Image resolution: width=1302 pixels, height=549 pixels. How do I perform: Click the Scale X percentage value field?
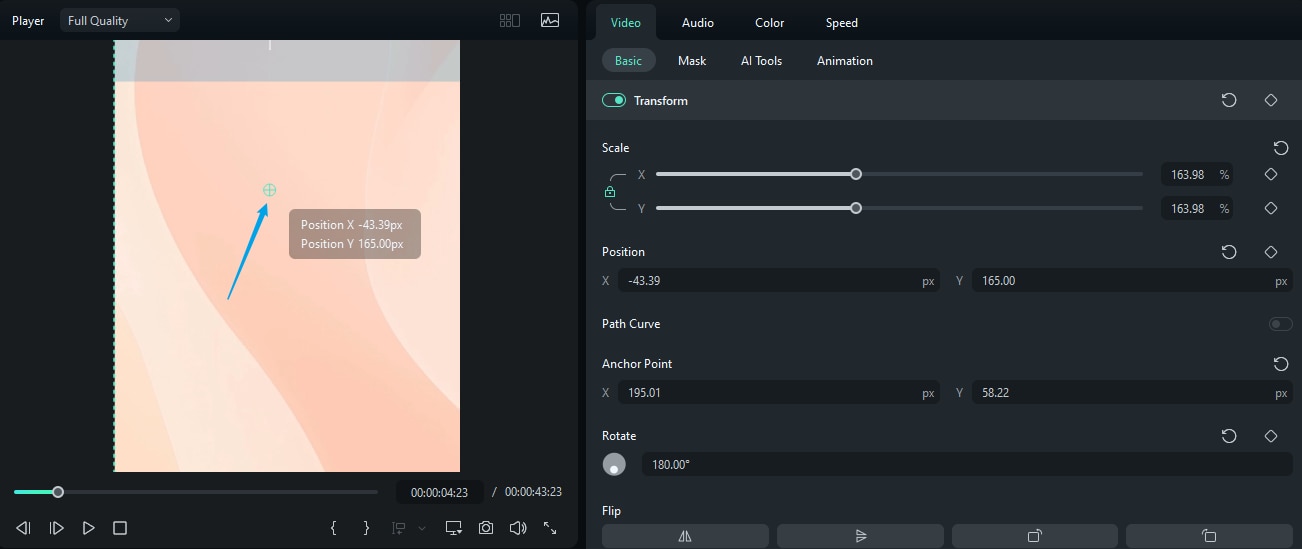pos(1197,174)
